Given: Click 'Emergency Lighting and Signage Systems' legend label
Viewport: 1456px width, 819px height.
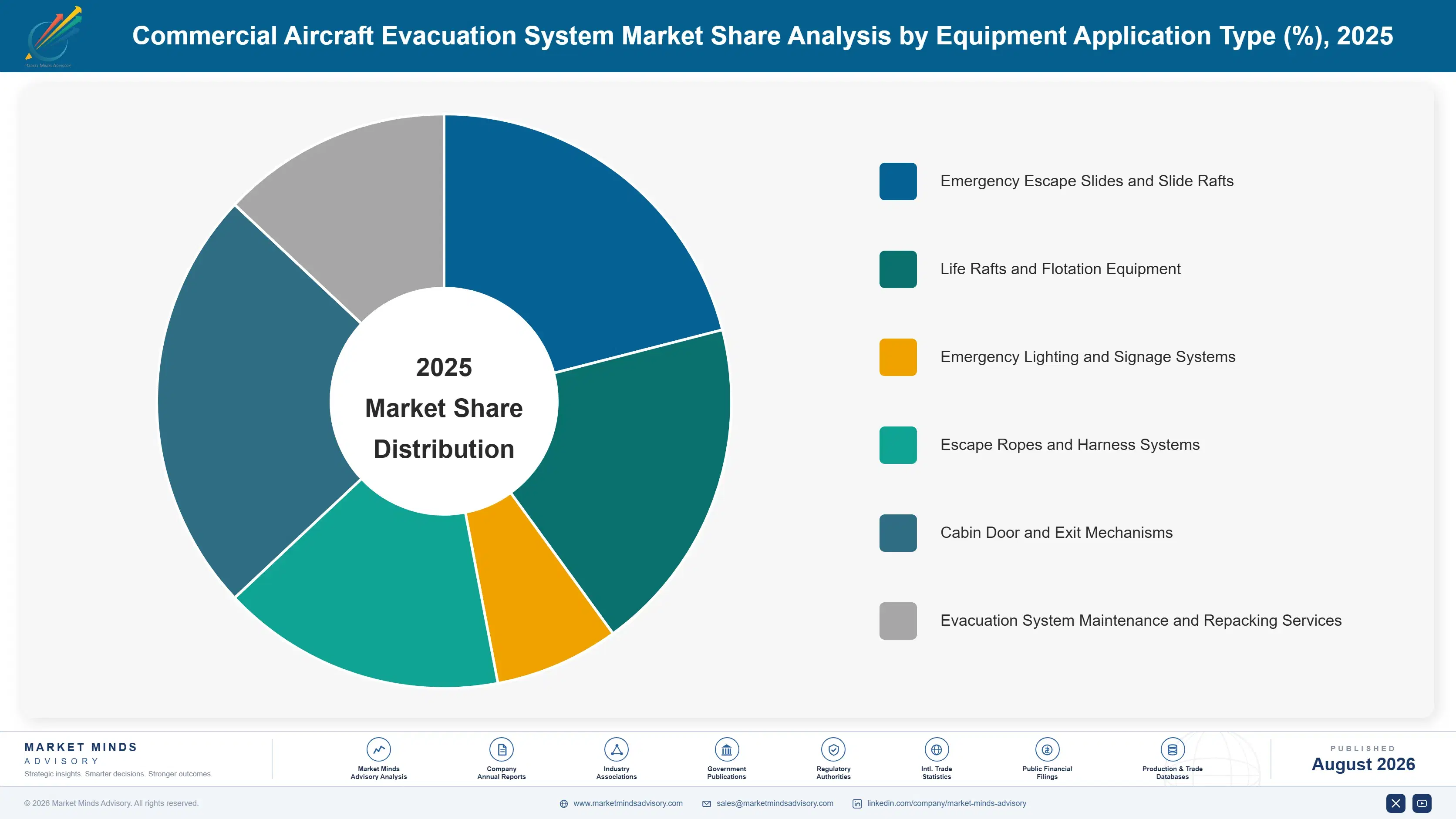Looking at the screenshot, I should [x=1088, y=357].
